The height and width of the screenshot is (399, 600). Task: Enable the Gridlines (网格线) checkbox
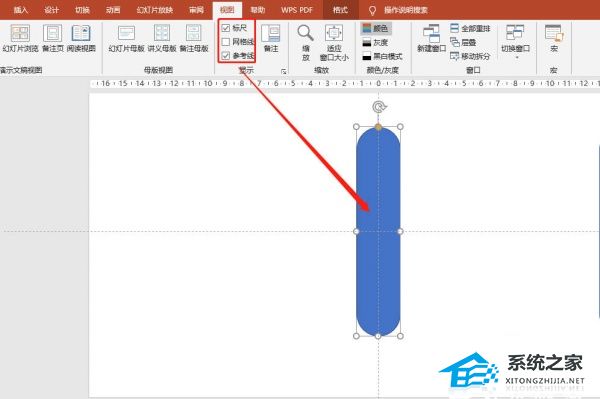click(x=226, y=42)
